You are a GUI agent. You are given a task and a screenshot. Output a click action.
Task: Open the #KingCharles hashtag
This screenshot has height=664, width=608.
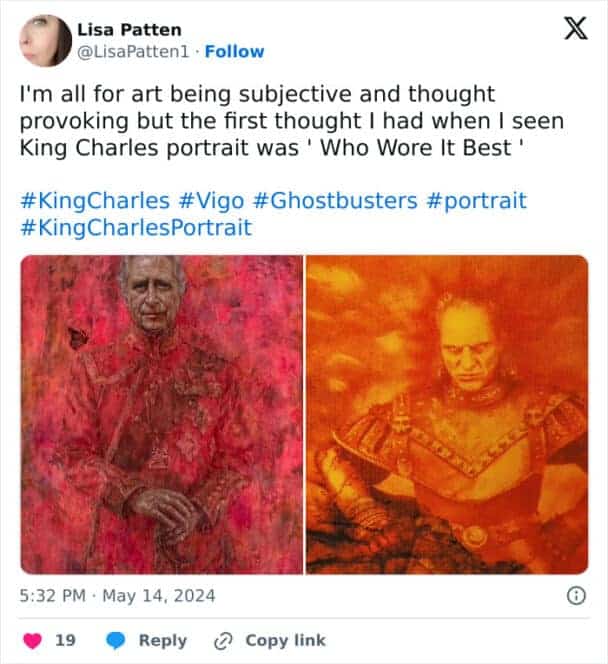point(95,200)
